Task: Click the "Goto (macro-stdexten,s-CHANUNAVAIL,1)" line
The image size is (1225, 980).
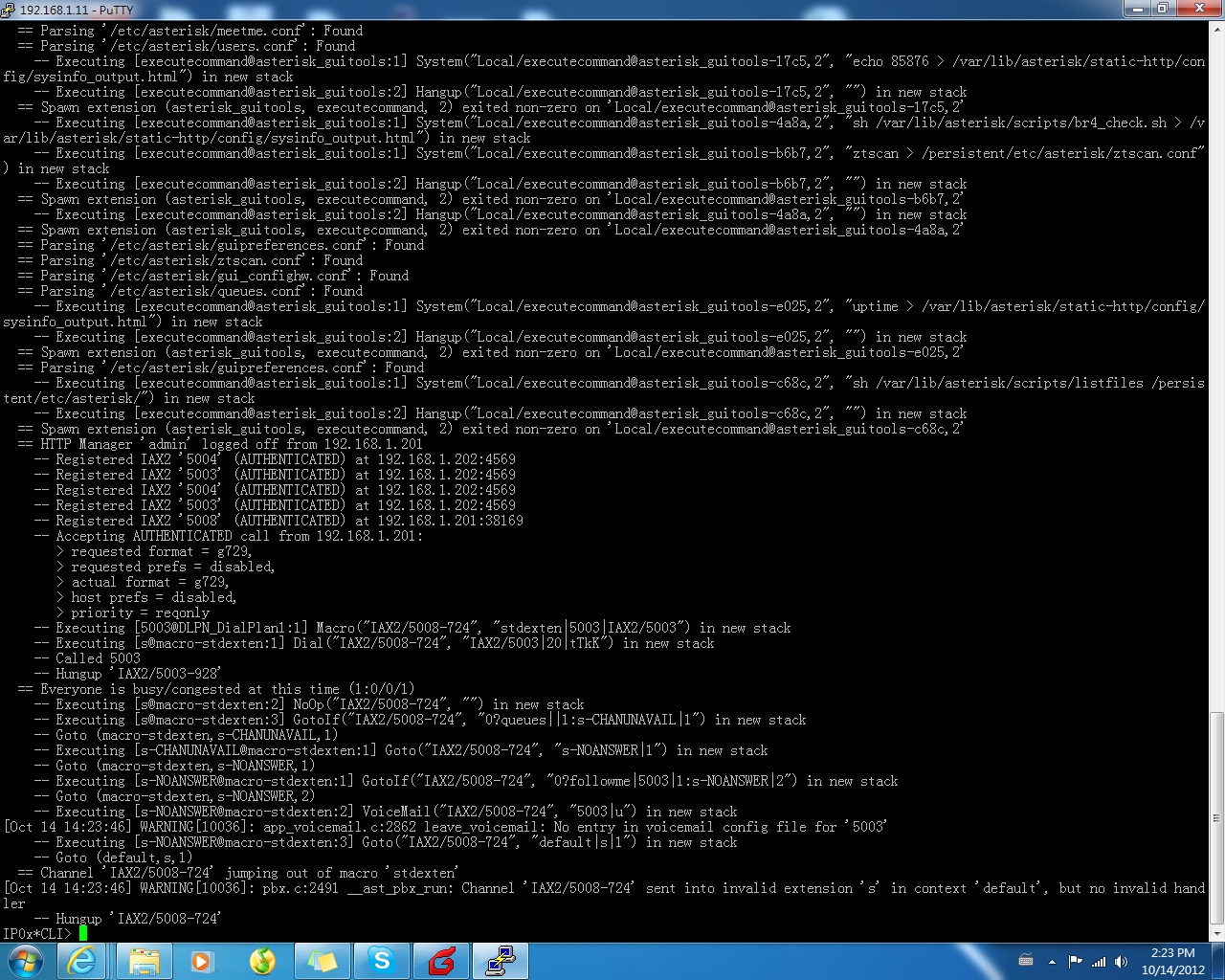Action: [x=186, y=735]
